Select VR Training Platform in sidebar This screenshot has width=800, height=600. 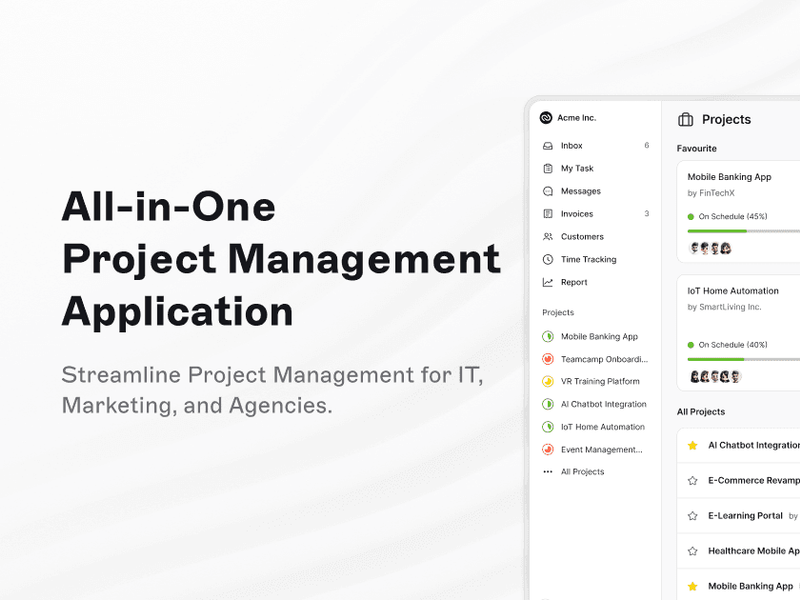coord(599,382)
